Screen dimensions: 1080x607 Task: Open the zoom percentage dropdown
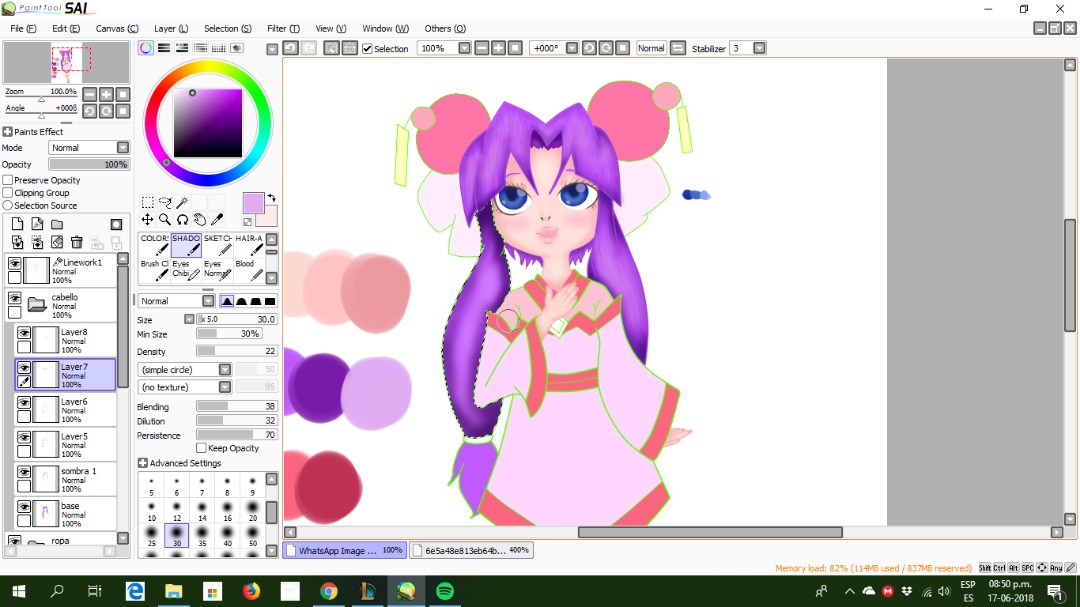coord(464,48)
